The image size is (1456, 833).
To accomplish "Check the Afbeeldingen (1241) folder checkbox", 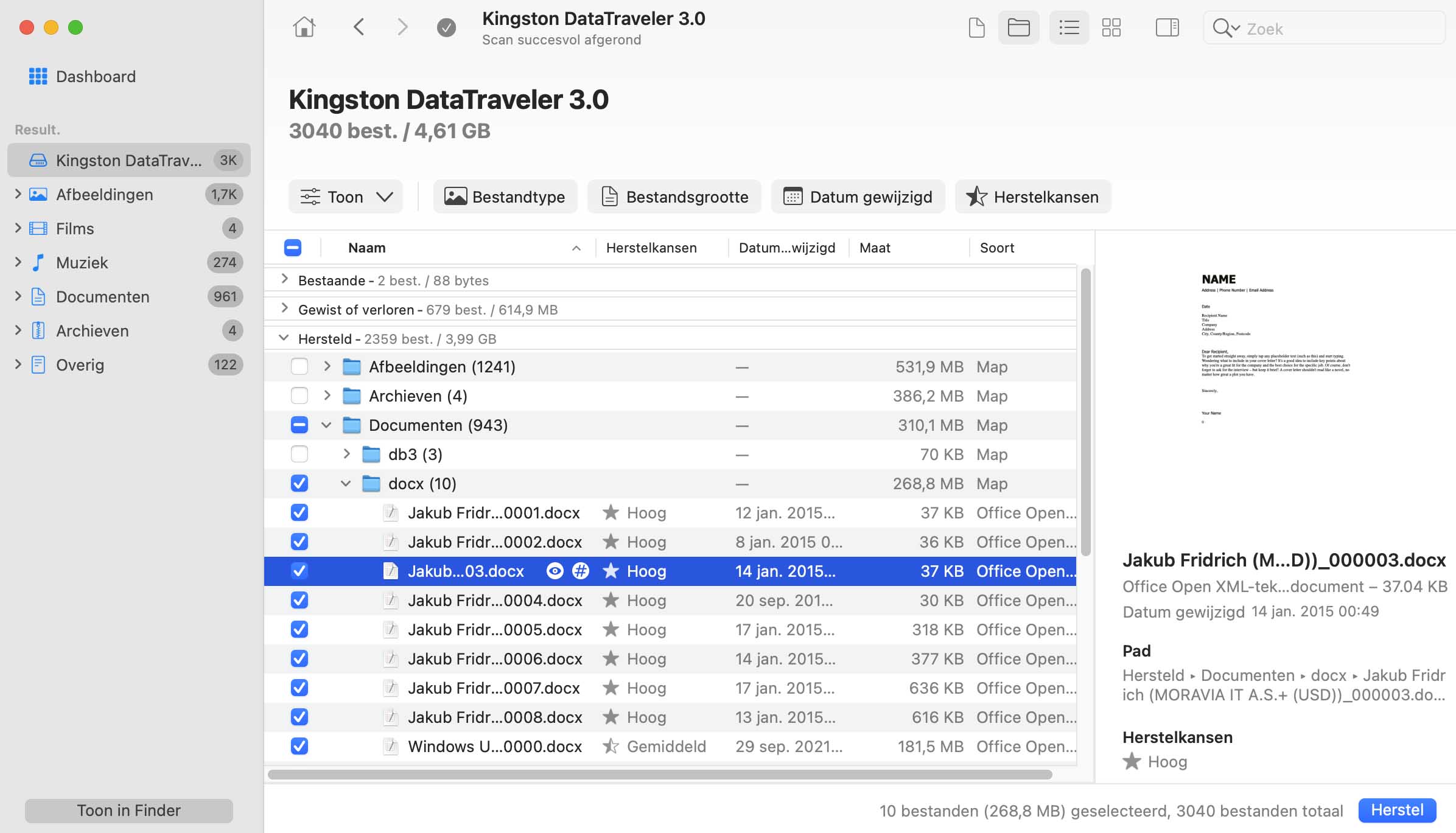I will pos(299,367).
